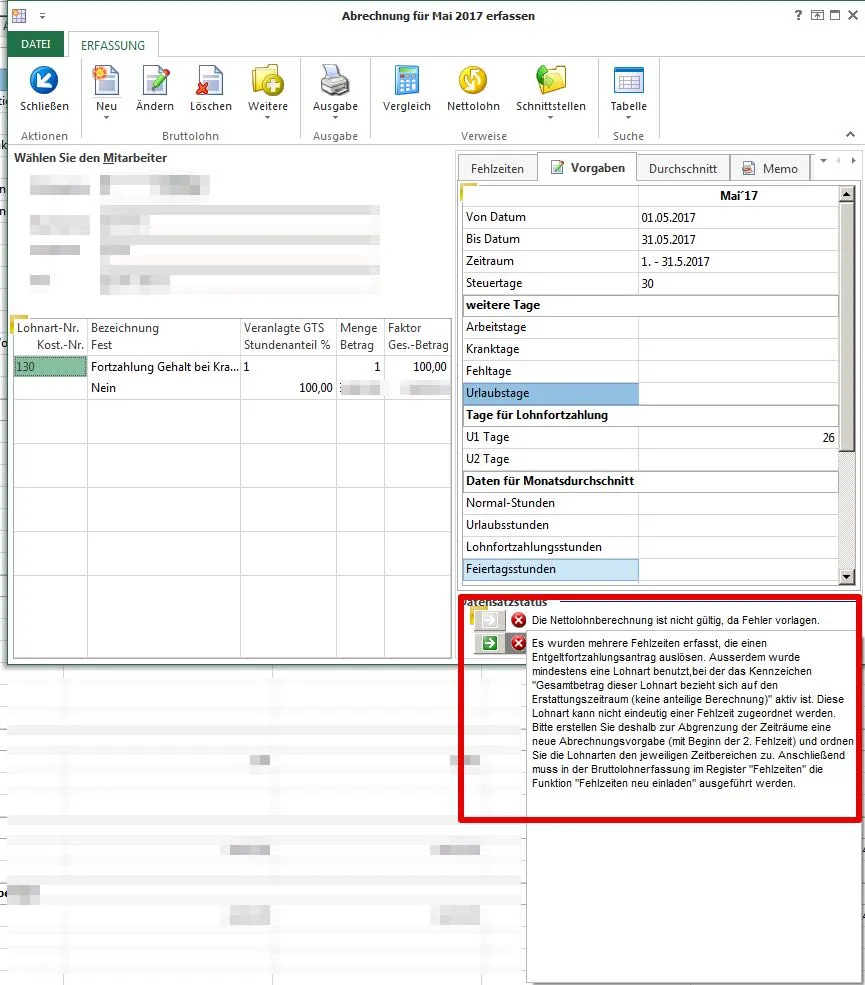The image size is (865, 985).
Task: Click the Löschen icon in Bruttolohn
Action: [210, 81]
